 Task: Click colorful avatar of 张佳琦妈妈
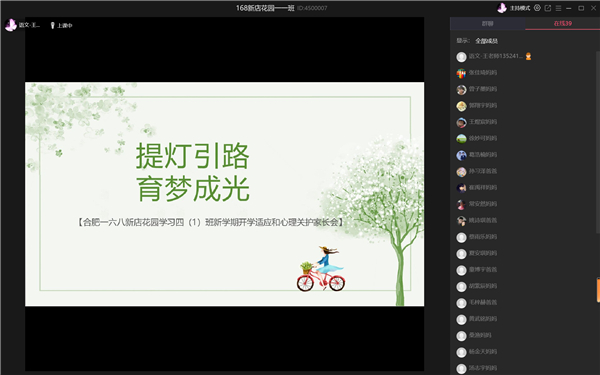pos(461,73)
